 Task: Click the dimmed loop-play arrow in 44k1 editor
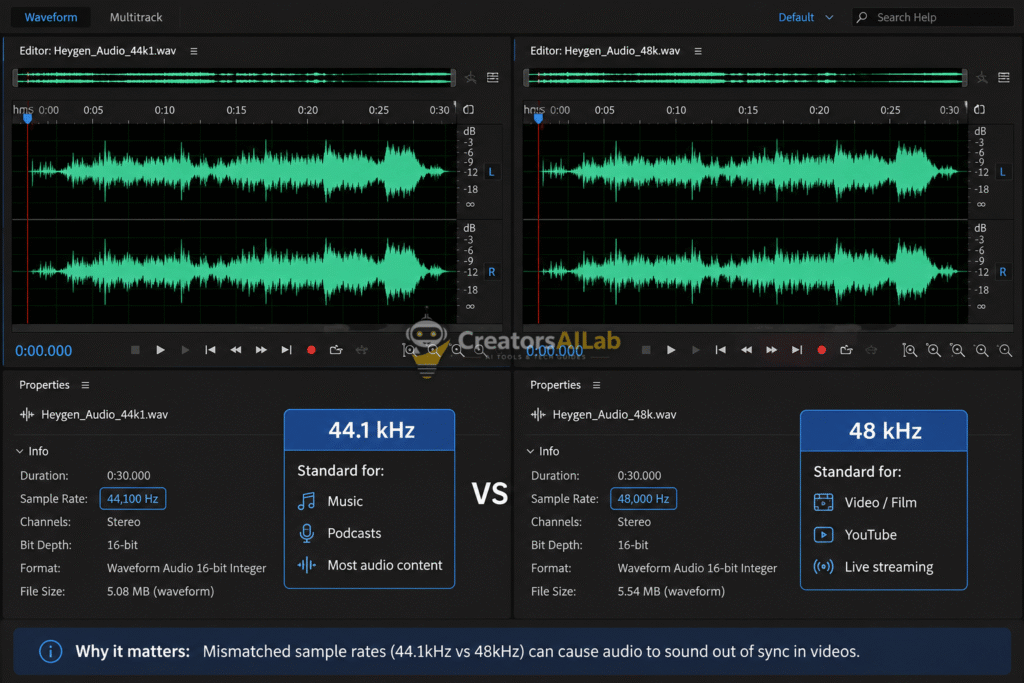click(x=185, y=350)
